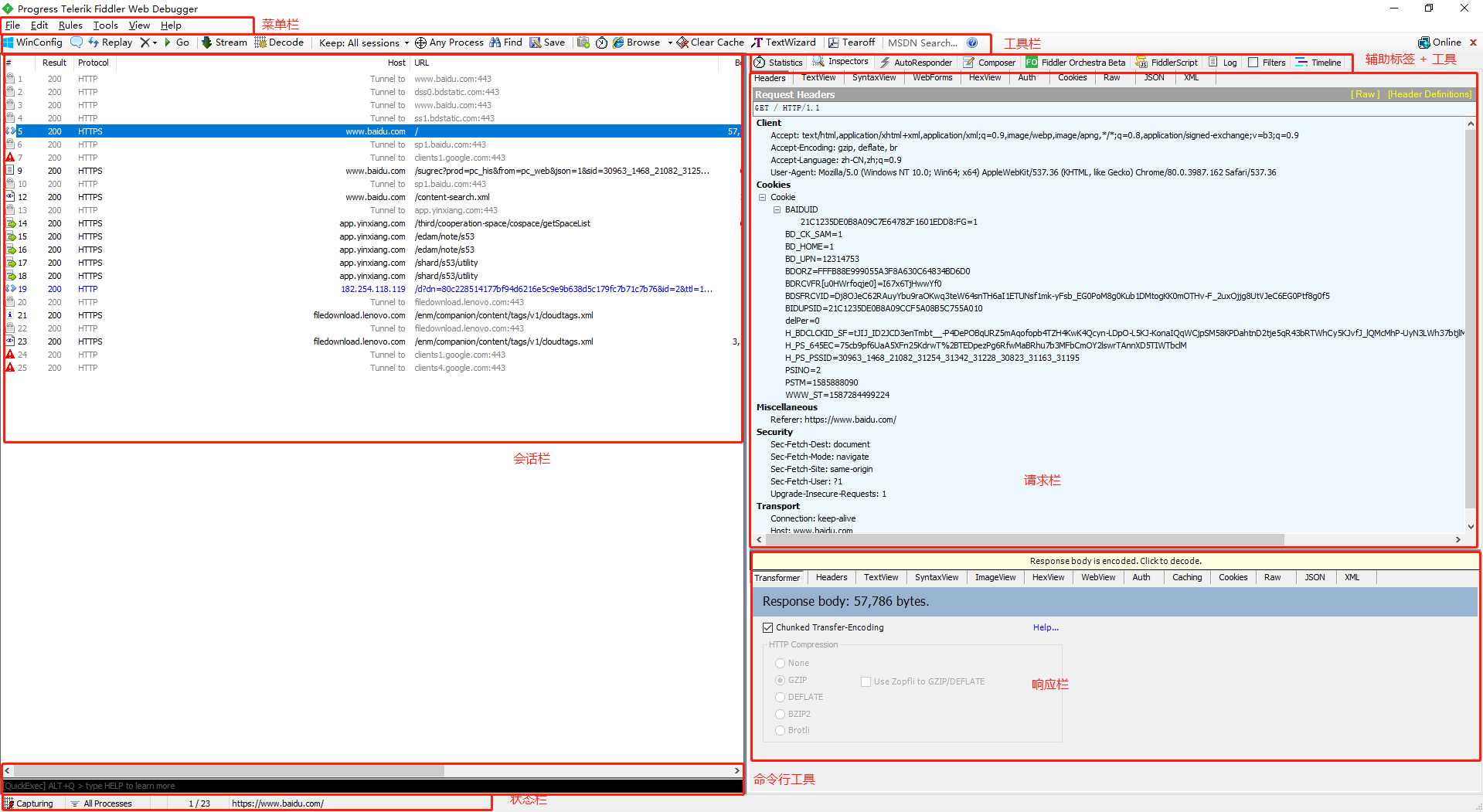Image resolution: width=1483 pixels, height=812 pixels.
Task: Select the response ImageView tab
Action: (995, 577)
